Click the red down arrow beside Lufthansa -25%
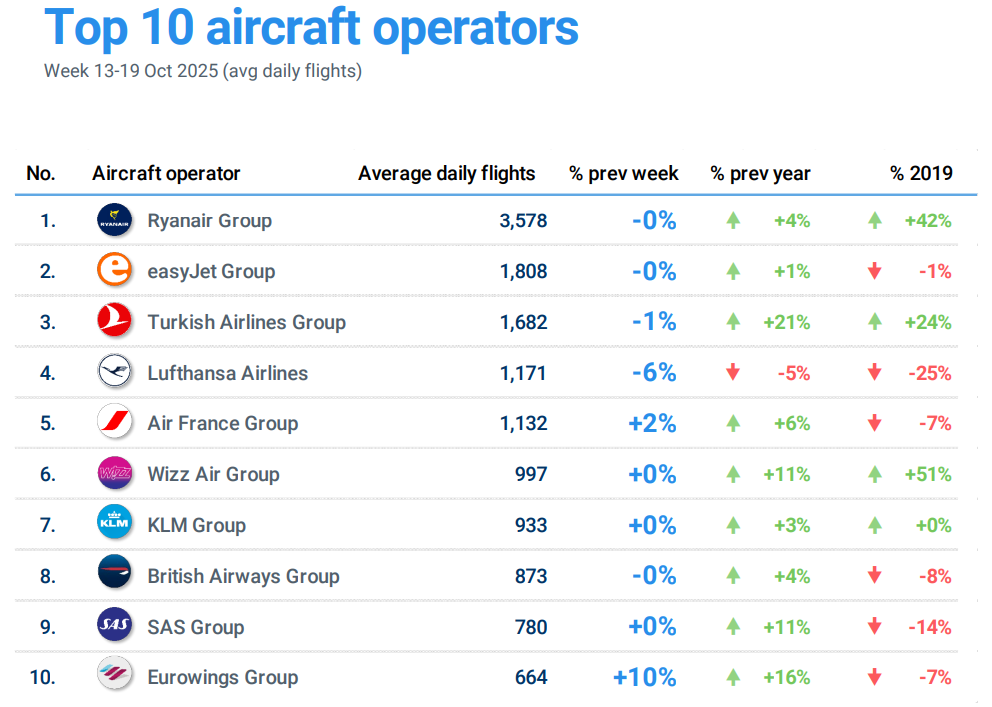The image size is (992, 707). [875, 373]
